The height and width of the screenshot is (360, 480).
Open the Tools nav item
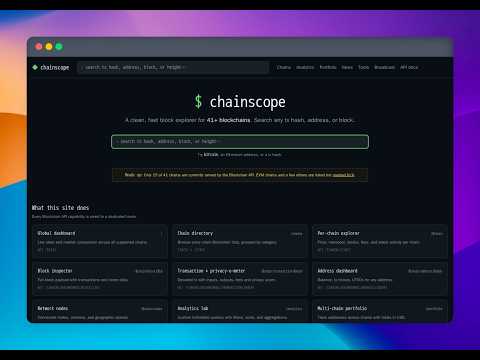(364, 67)
